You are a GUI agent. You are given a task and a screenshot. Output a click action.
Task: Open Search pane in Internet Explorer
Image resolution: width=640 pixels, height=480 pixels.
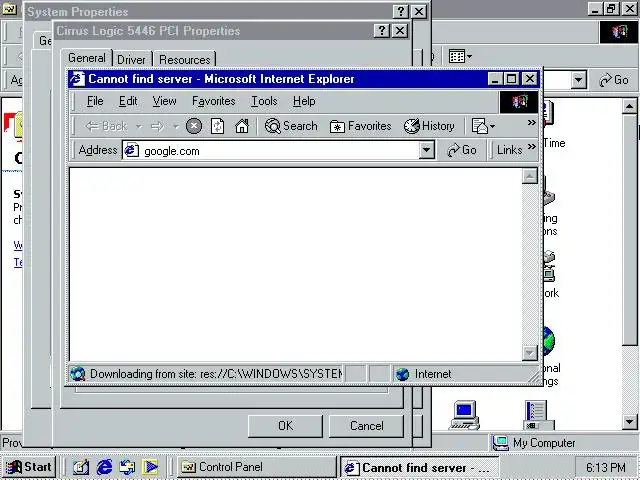[x=291, y=126]
